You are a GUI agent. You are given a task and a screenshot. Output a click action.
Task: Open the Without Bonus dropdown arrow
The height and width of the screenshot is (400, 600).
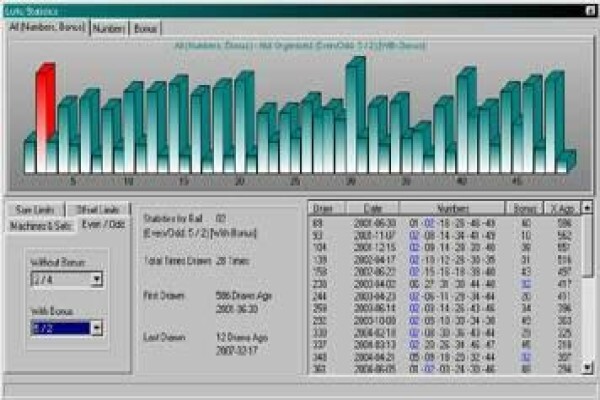pyautogui.click(x=97, y=279)
